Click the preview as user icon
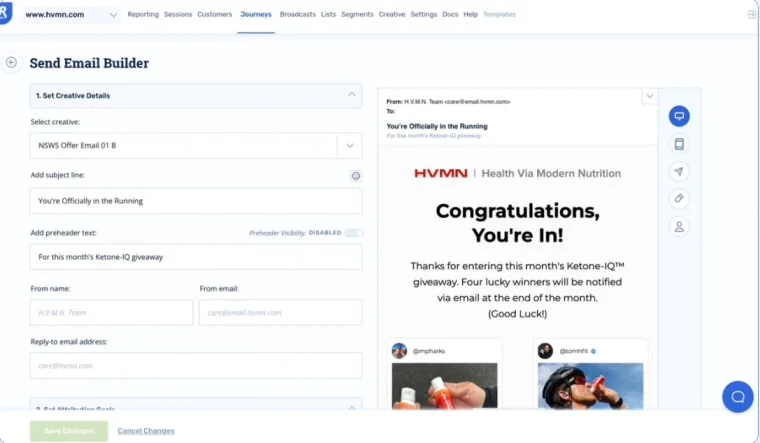Screen dimensions: 760x443 tap(679, 227)
